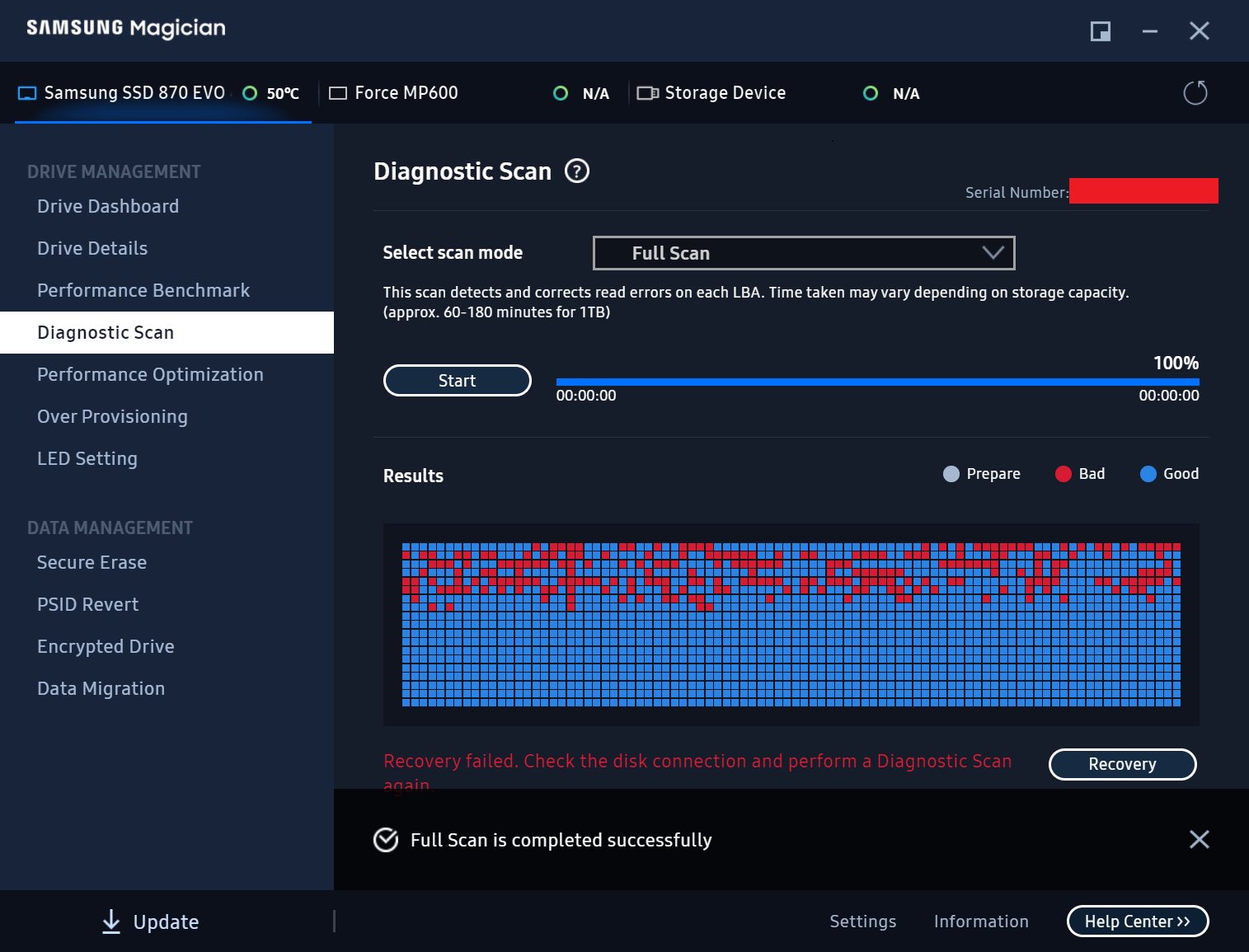Click the Storage Device N/A status ring
This screenshot has height=952, width=1249.
coord(871,93)
